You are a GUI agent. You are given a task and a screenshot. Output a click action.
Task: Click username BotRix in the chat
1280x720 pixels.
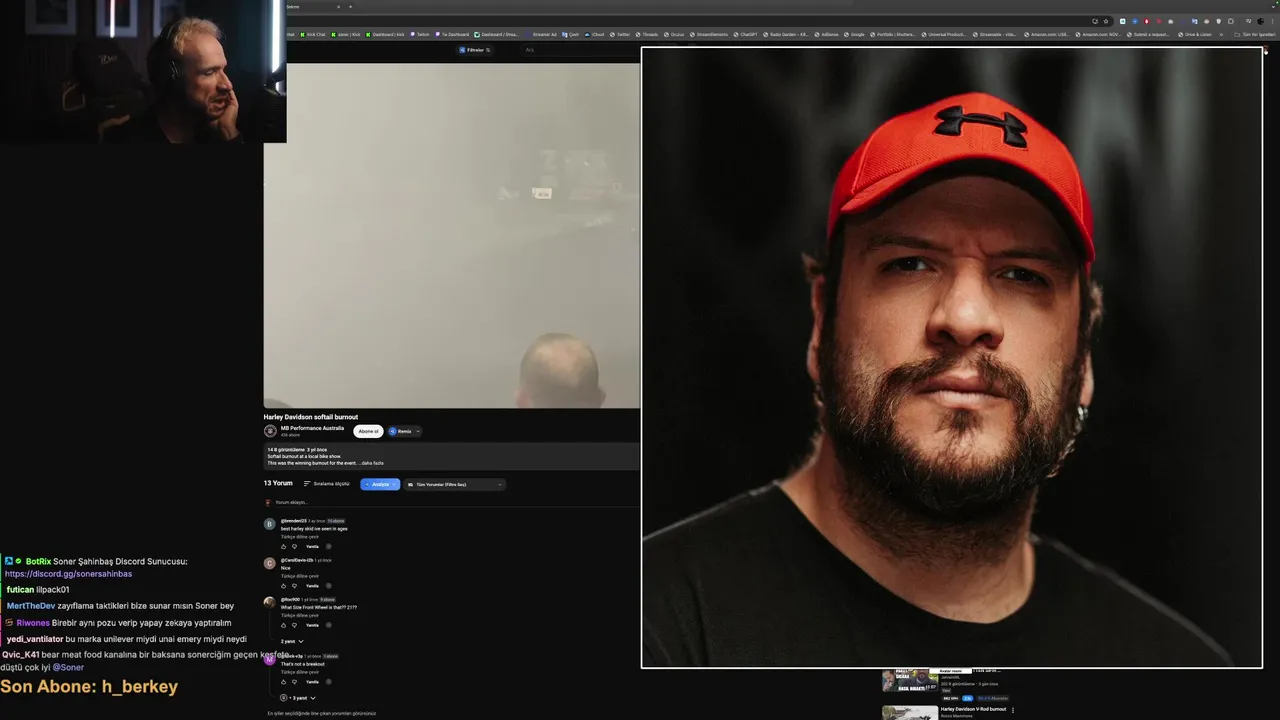[38, 562]
